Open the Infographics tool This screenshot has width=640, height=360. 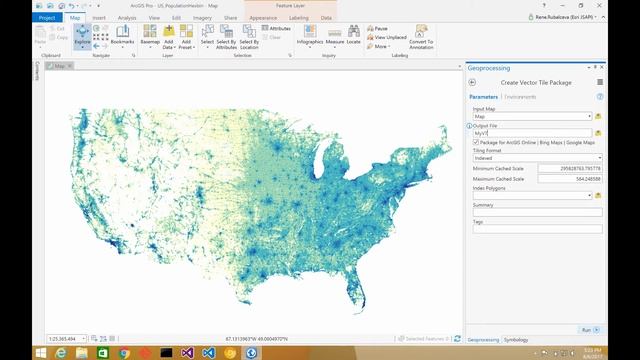point(310,36)
